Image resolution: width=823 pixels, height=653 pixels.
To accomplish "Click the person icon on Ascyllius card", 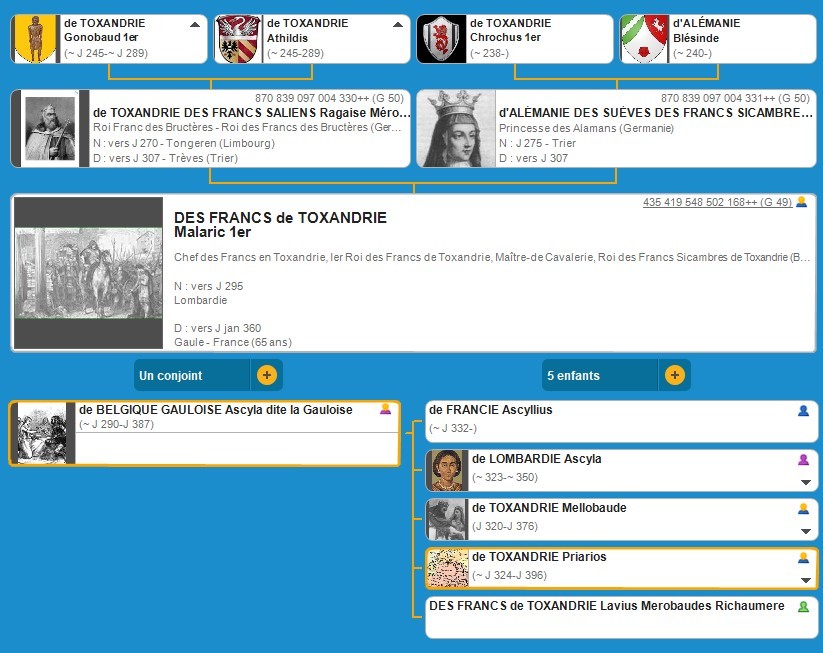I will [x=803, y=410].
